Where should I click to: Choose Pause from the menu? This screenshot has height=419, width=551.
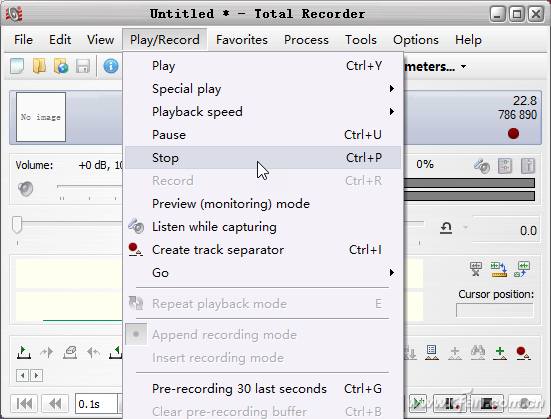point(263,135)
